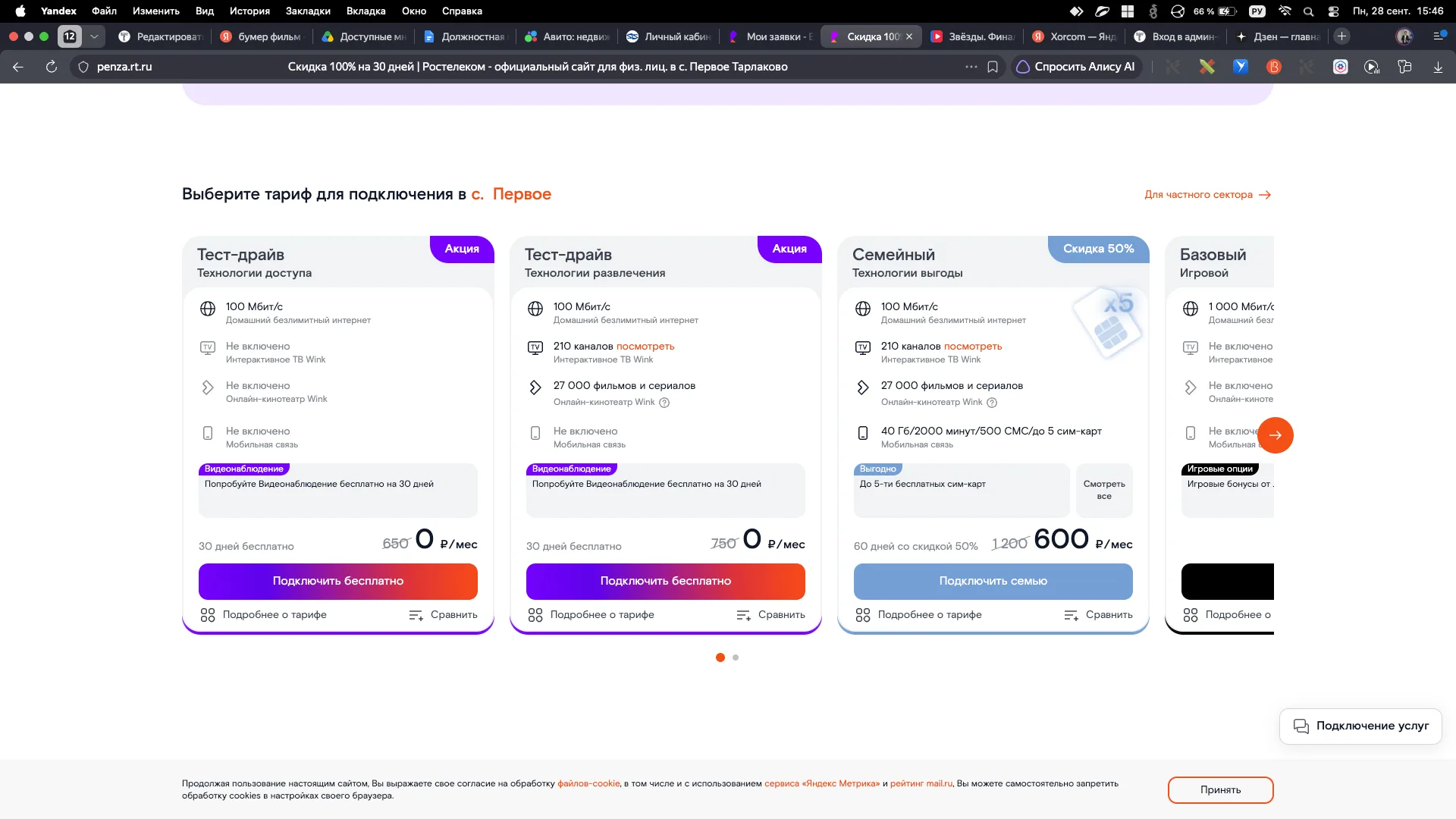Click Сравнить in Технологии развлечения card

(770, 615)
